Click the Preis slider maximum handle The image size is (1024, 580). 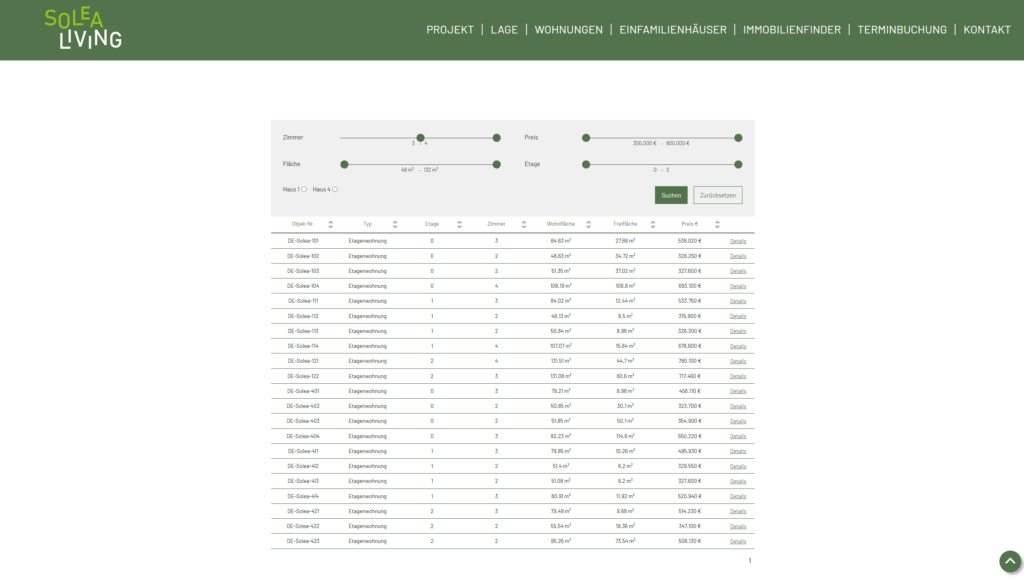738,138
